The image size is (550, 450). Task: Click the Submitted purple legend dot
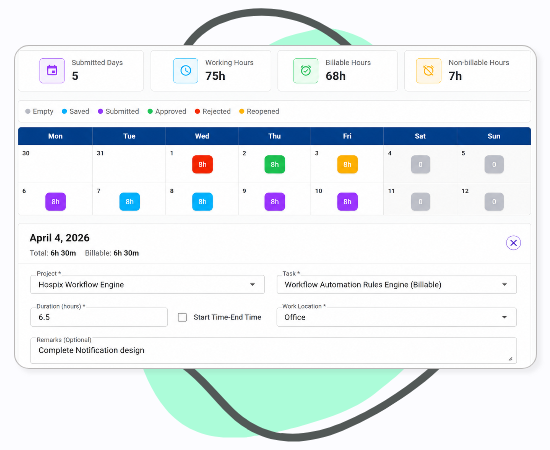point(100,112)
